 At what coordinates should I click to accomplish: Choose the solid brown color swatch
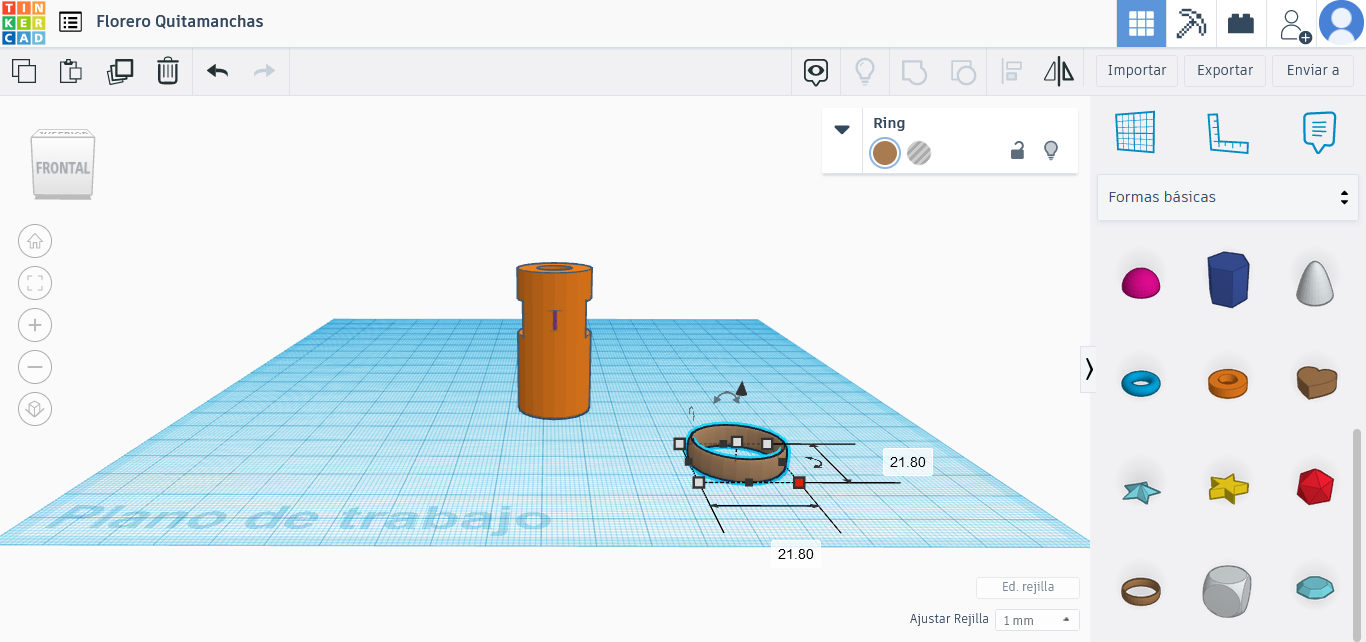point(884,153)
